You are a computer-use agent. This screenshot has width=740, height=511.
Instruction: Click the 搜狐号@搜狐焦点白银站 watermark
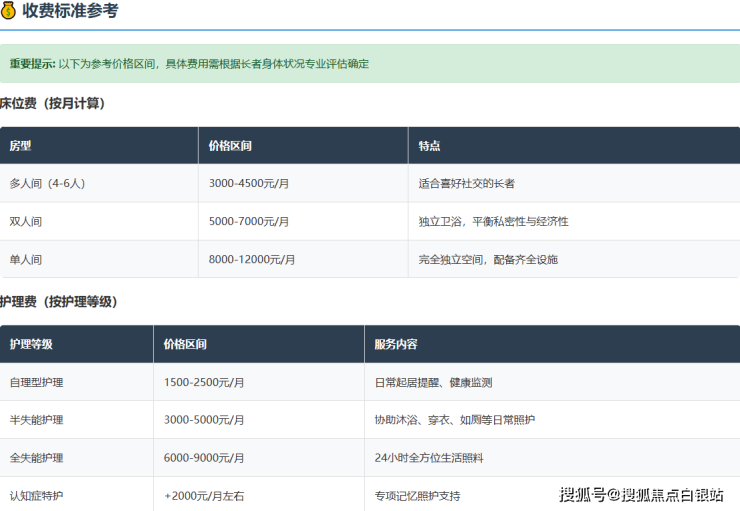pos(641,494)
